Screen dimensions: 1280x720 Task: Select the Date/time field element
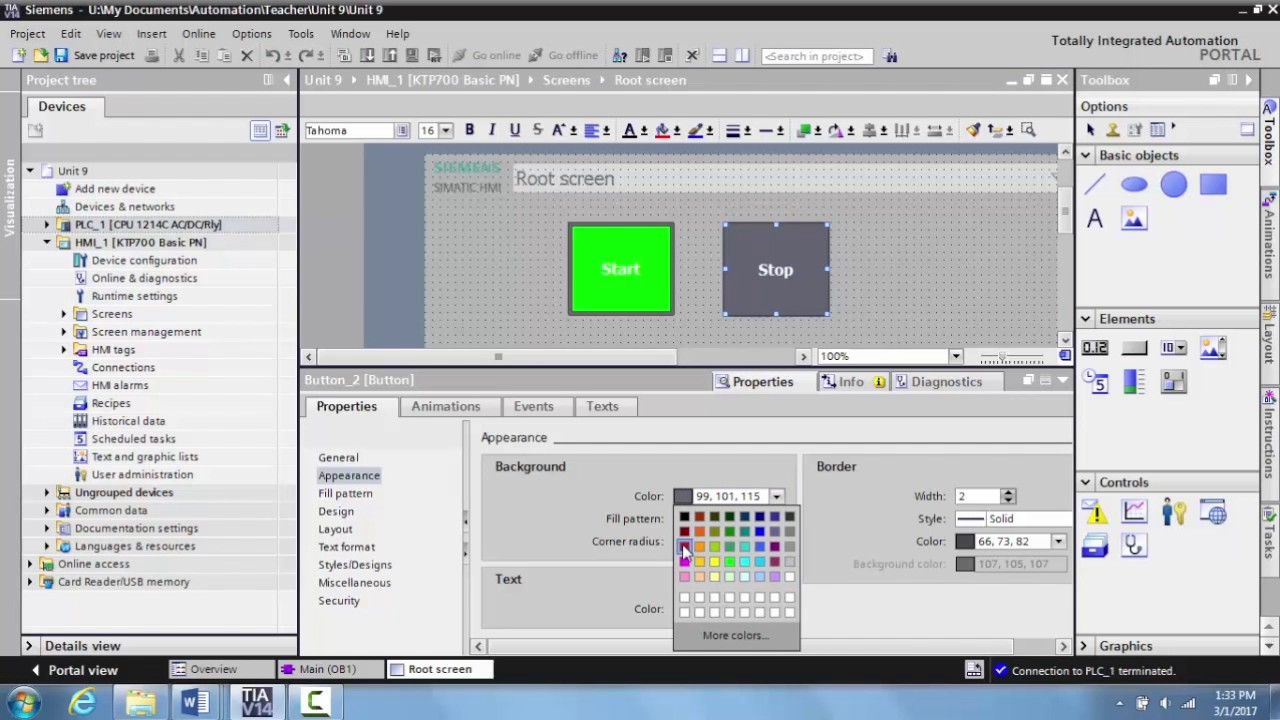click(x=1095, y=382)
